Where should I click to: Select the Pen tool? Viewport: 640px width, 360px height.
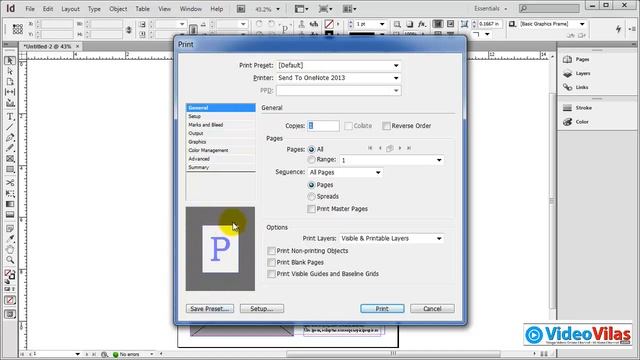[x=10, y=138]
